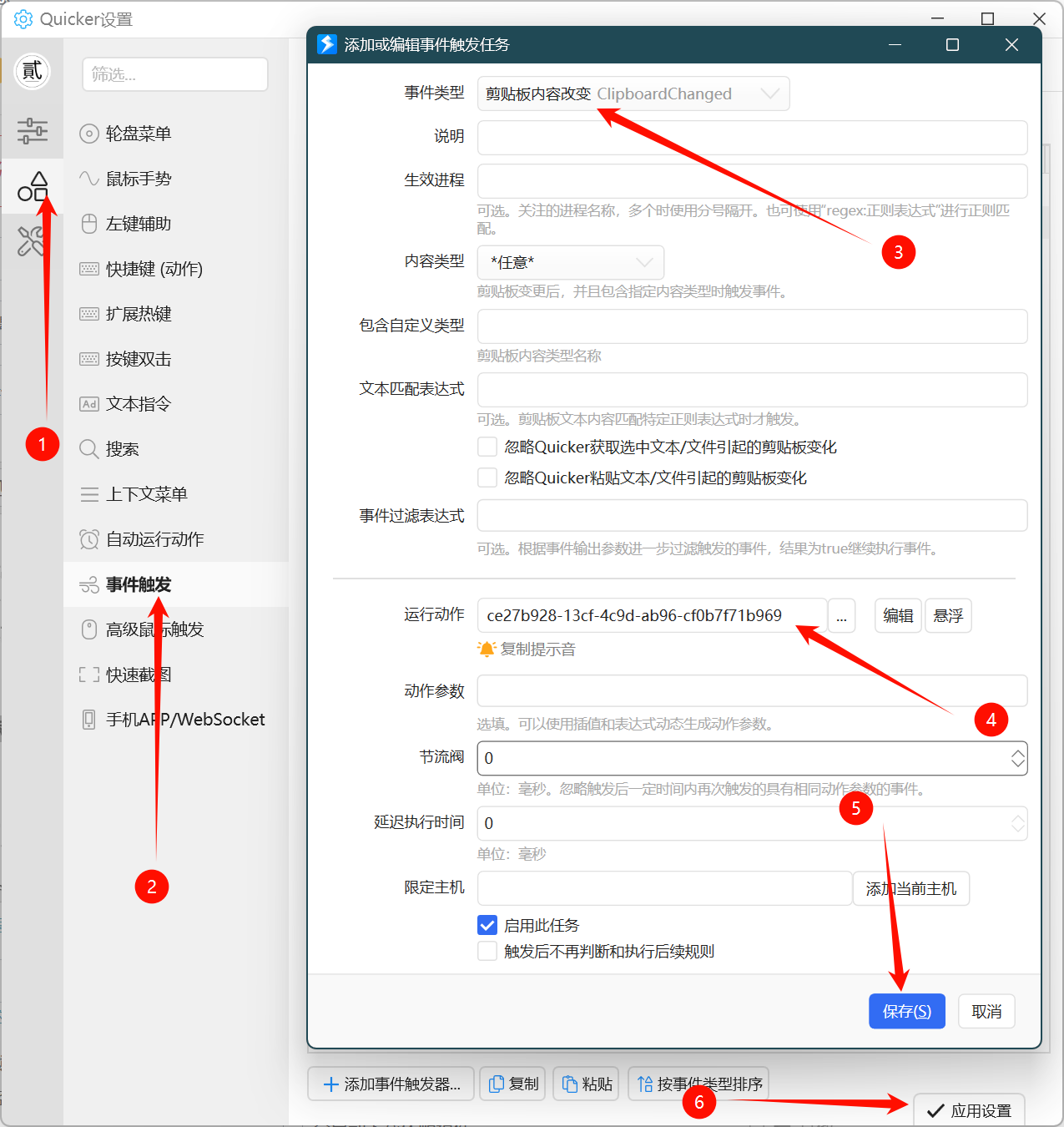Click the 生效进程 input field
This screenshot has height=1127, width=1064.
tap(752, 181)
